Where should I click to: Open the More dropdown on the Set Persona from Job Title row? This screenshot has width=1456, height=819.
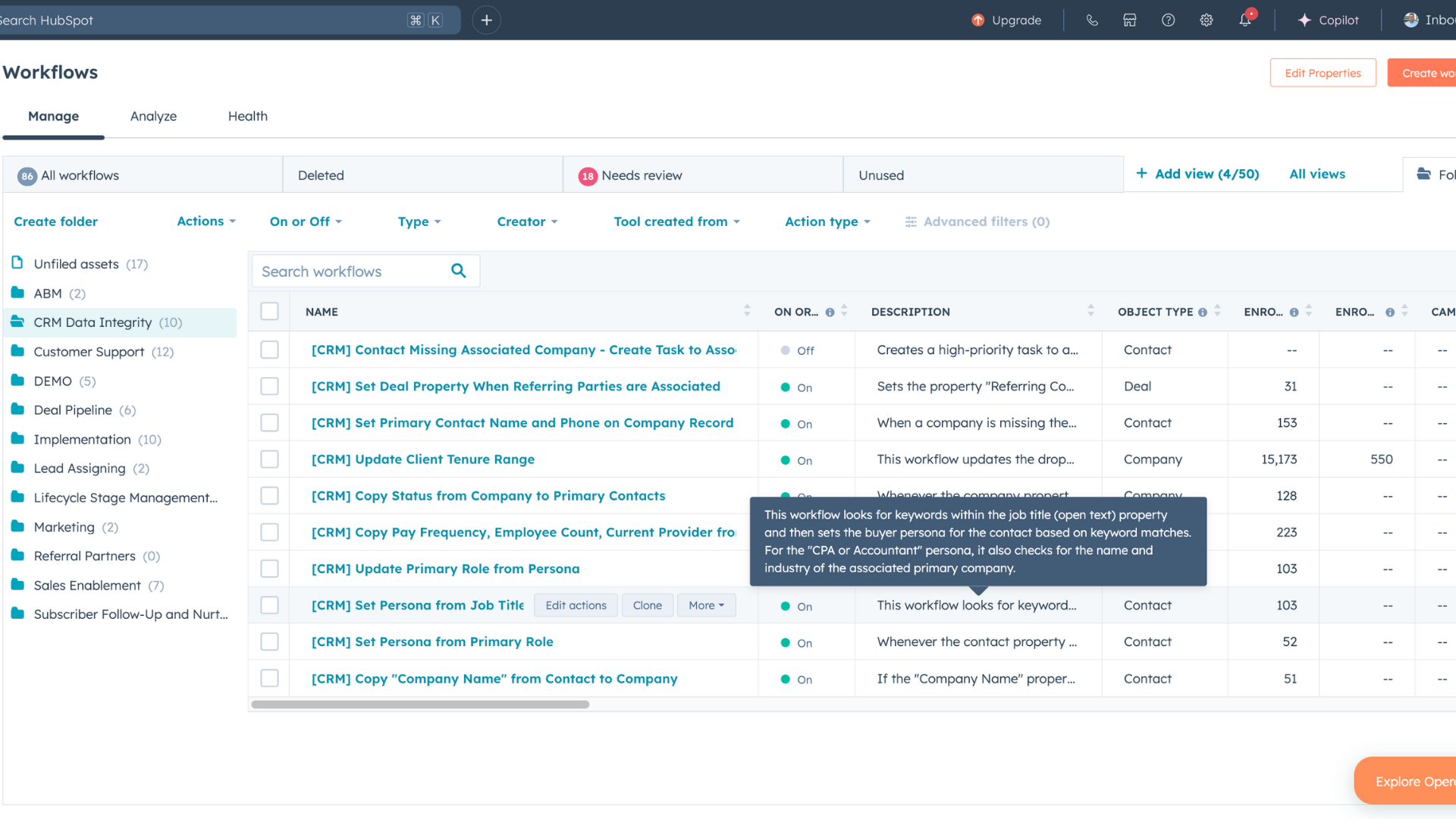pyautogui.click(x=706, y=605)
